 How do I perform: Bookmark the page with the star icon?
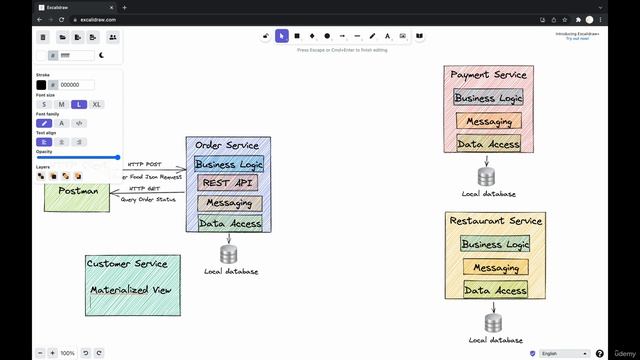pos(565,20)
